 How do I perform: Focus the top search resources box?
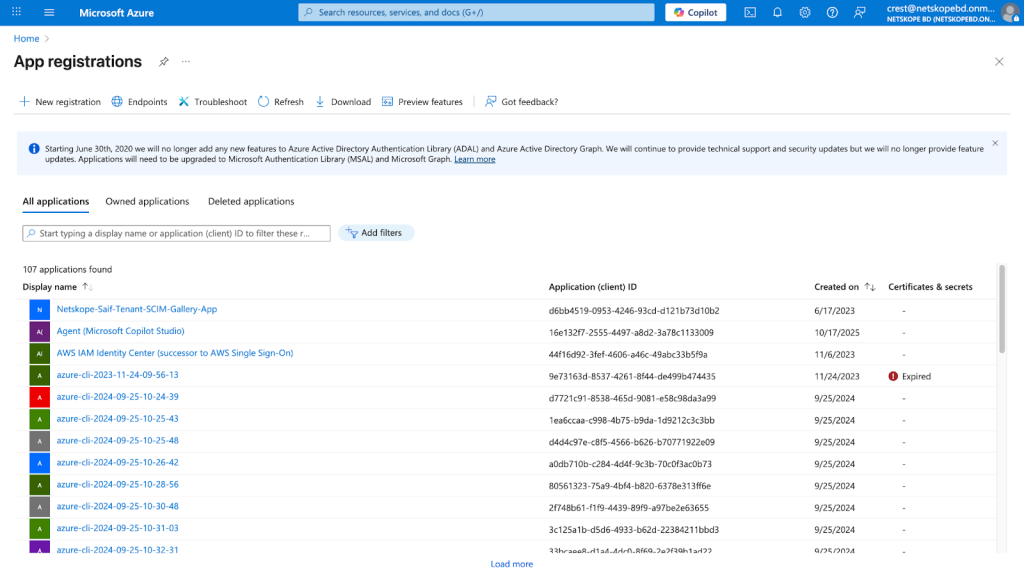coord(476,12)
